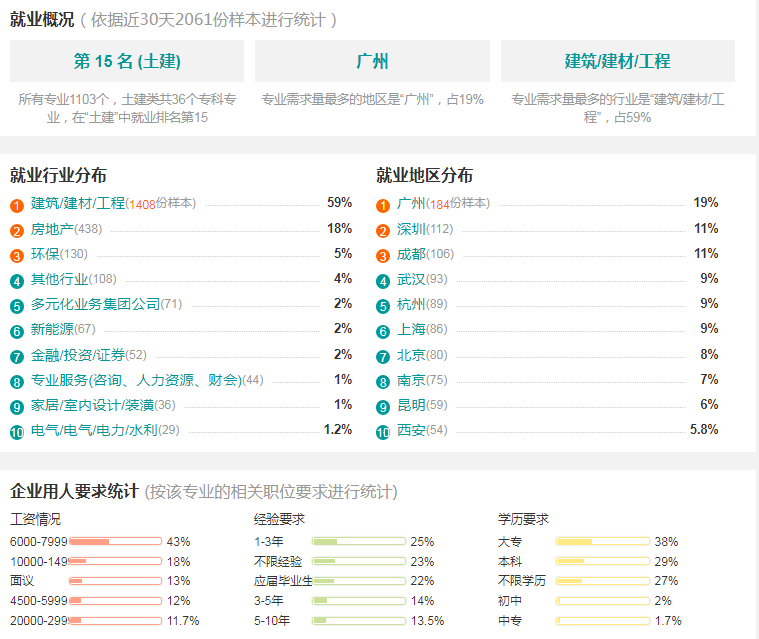This screenshot has height=639, width=759.
Task: Click the 不限学历 education label
Action: pos(522,581)
